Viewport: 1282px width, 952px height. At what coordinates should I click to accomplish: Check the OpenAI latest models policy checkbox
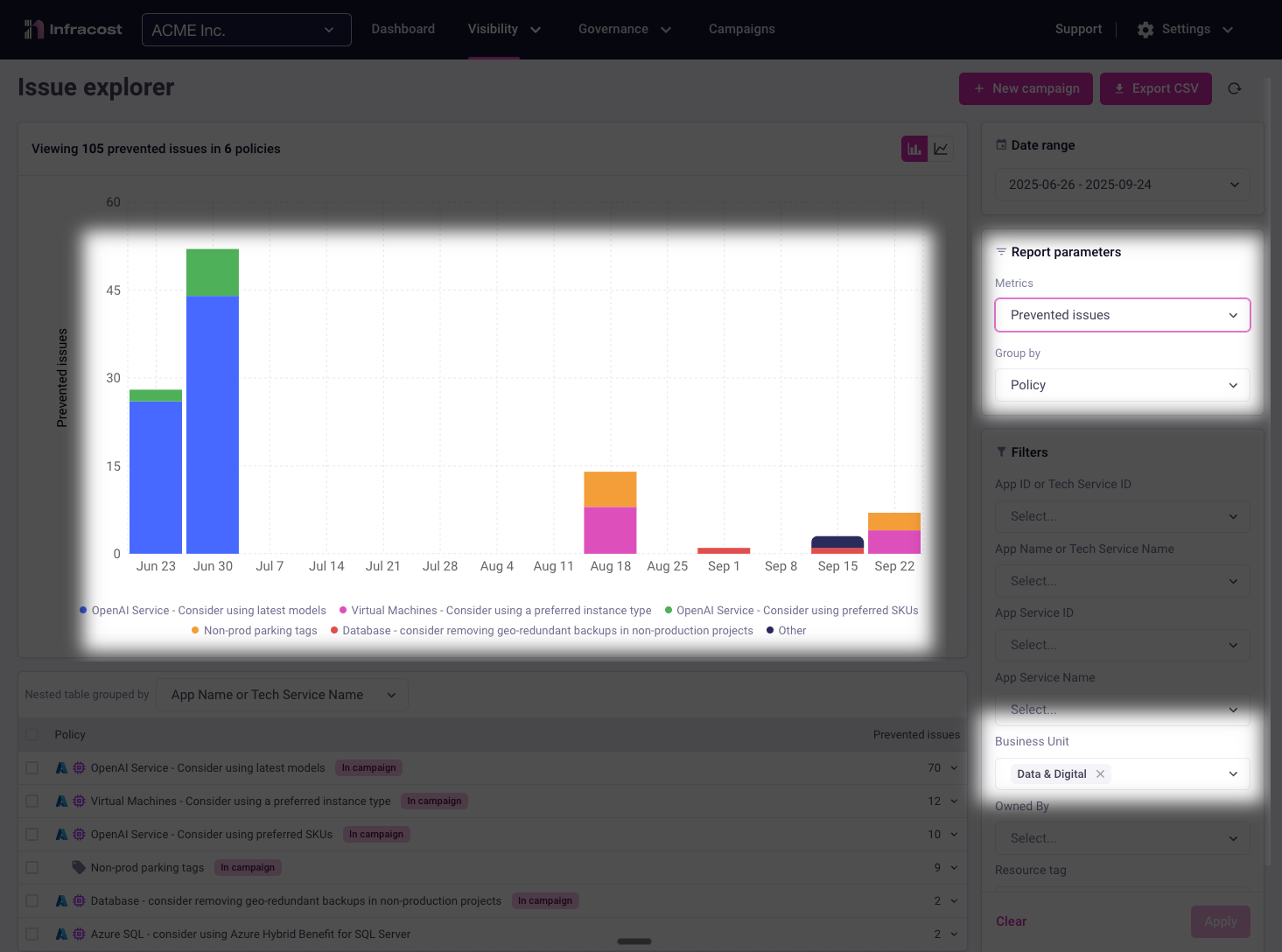point(32,768)
